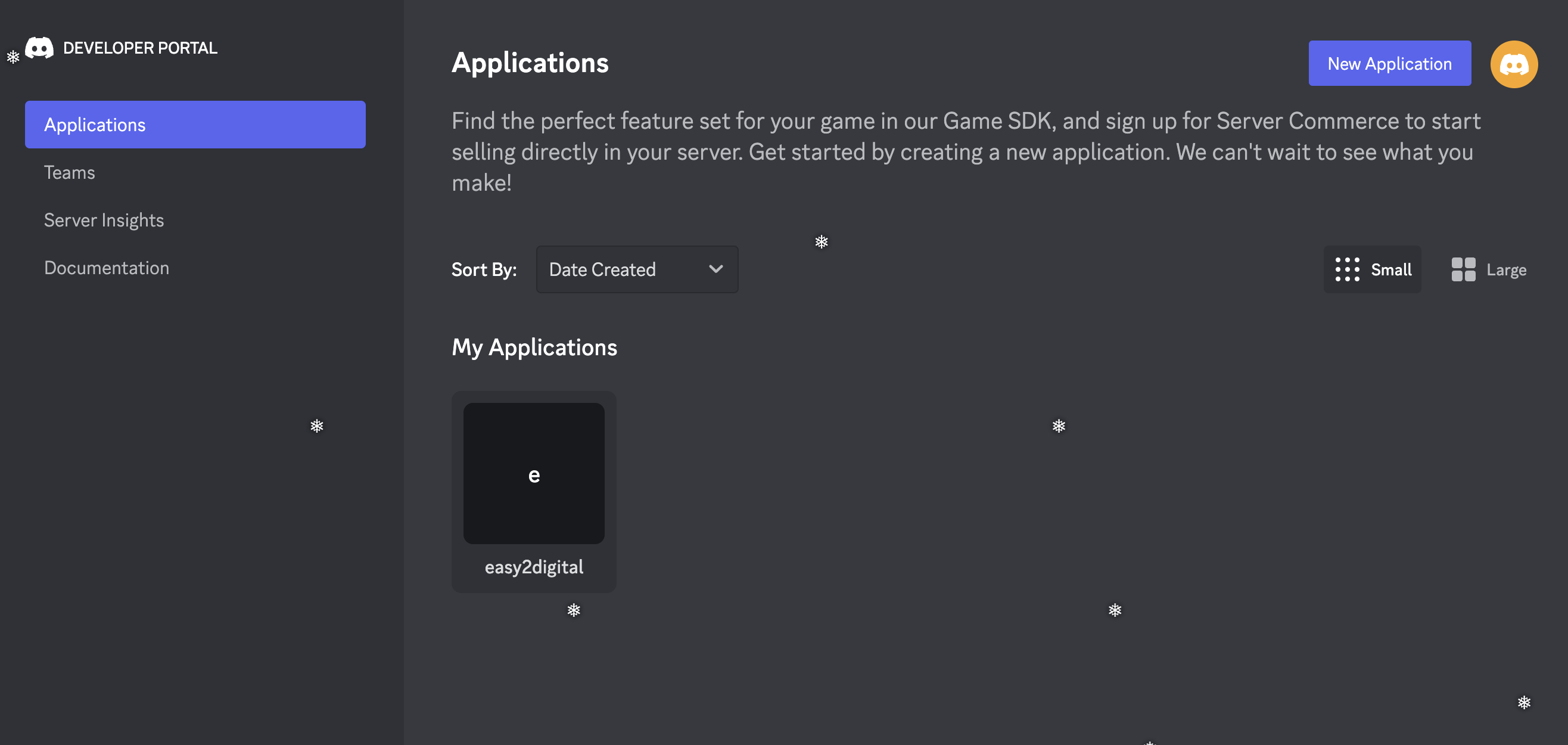
Task: Click the snowflake beside the Discord logo
Action: click(13, 57)
